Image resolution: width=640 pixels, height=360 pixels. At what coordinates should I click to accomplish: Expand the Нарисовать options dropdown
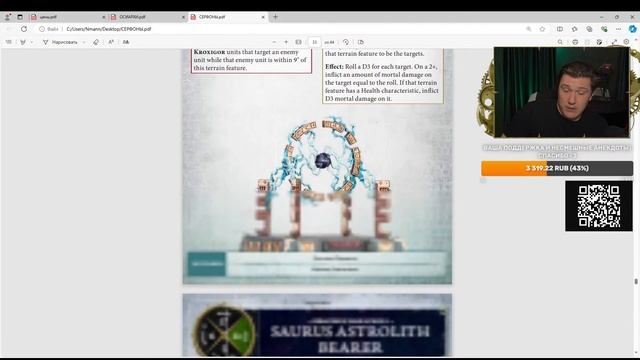pyautogui.click(x=84, y=42)
